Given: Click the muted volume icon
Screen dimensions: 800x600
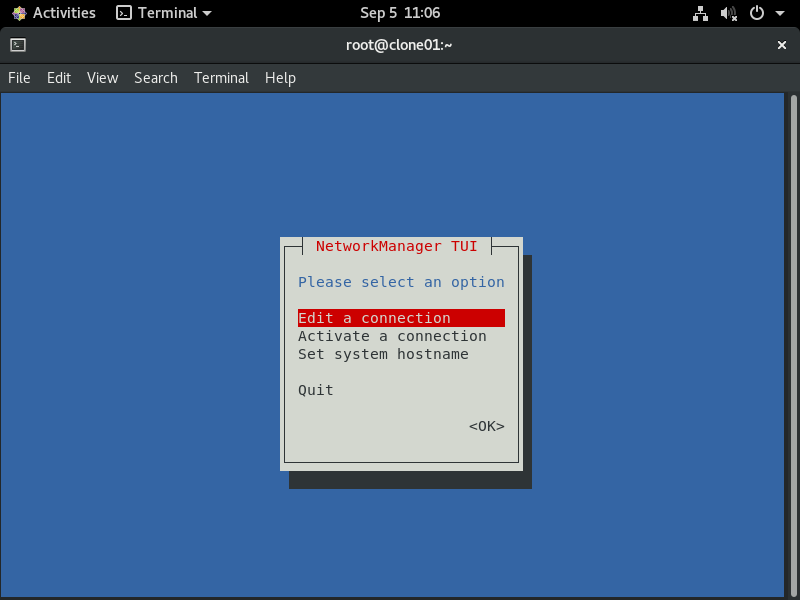Looking at the screenshot, I should 729,13.
